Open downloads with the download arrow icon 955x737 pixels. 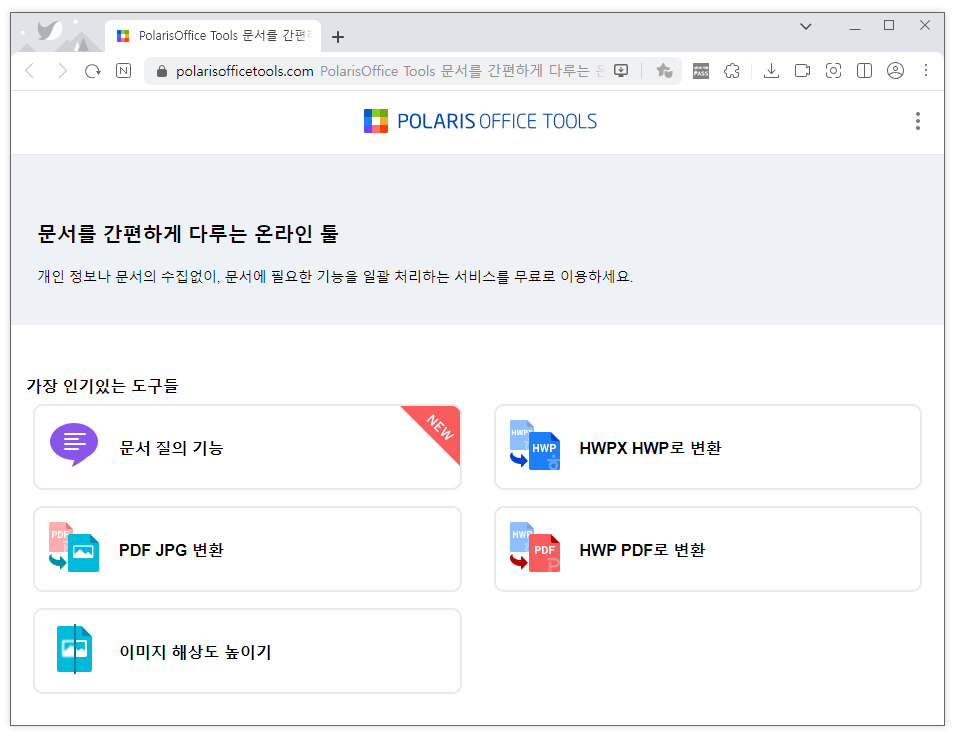771,71
